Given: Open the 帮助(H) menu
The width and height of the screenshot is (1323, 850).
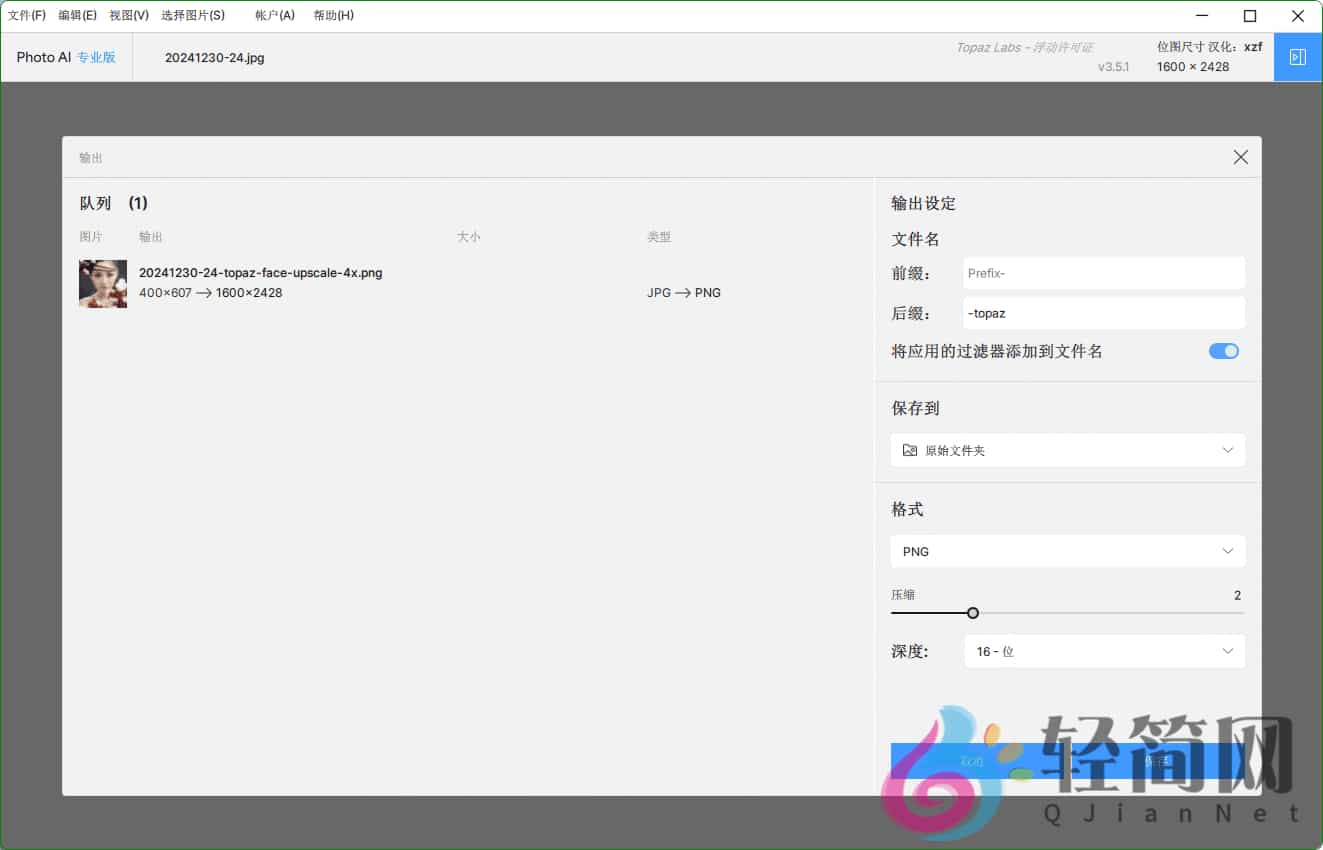Looking at the screenshot, I should 332,15.
